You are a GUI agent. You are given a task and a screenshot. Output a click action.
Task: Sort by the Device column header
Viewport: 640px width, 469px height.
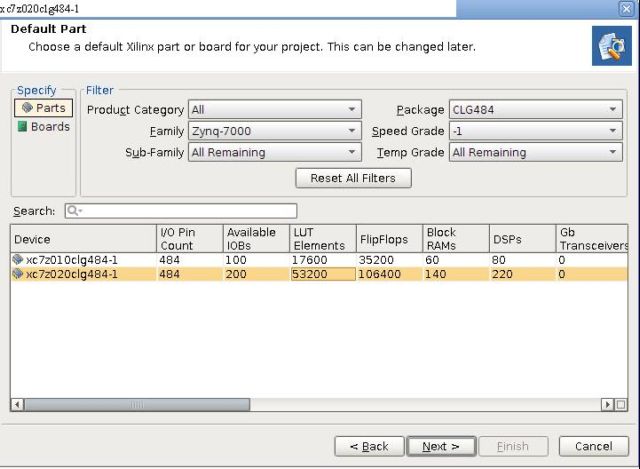point(83,239)
